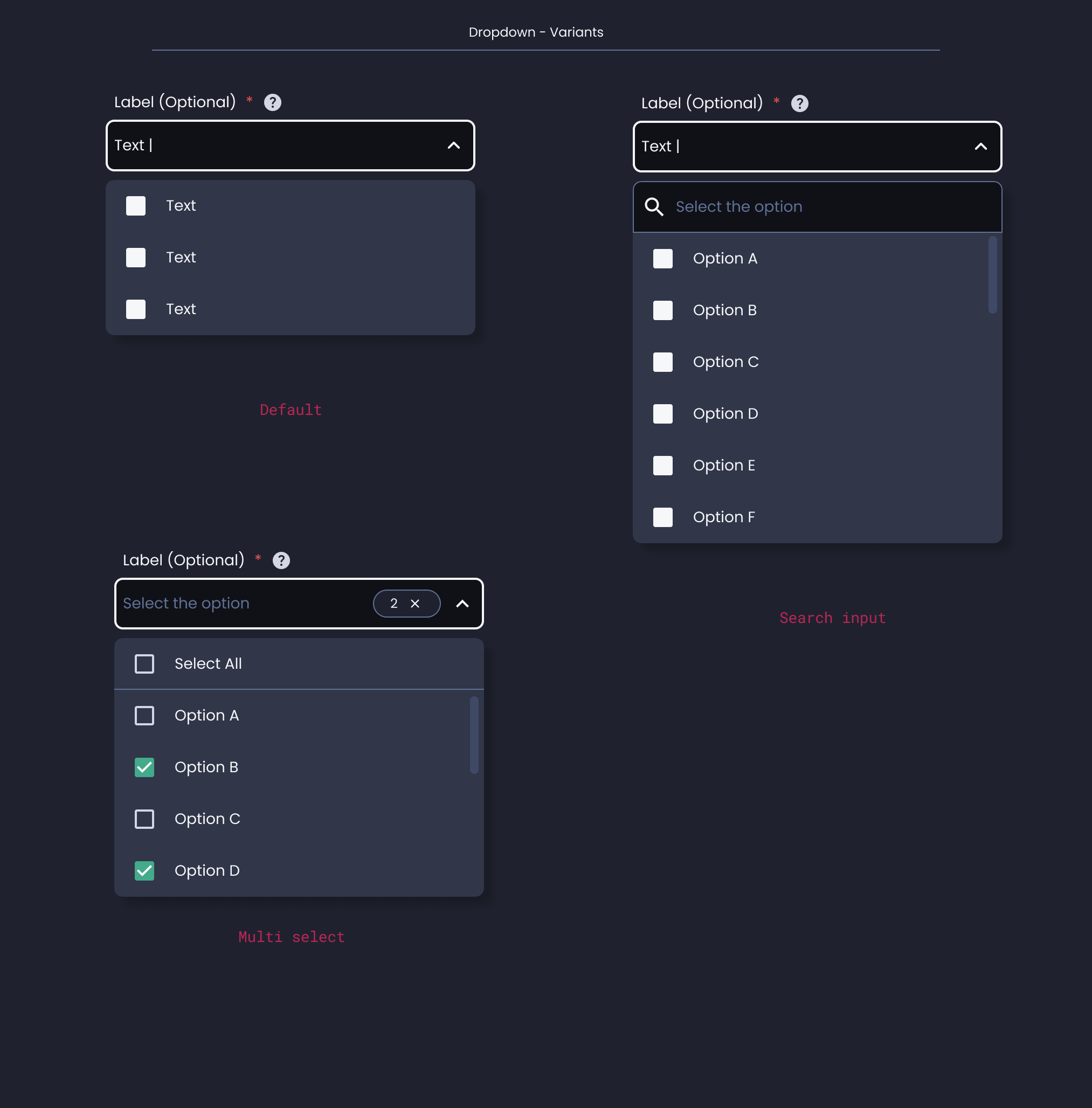Viewport: 1092px width, 1108px height.
Task: Toggle the Select All checkbox
Action: click(144, 664)
